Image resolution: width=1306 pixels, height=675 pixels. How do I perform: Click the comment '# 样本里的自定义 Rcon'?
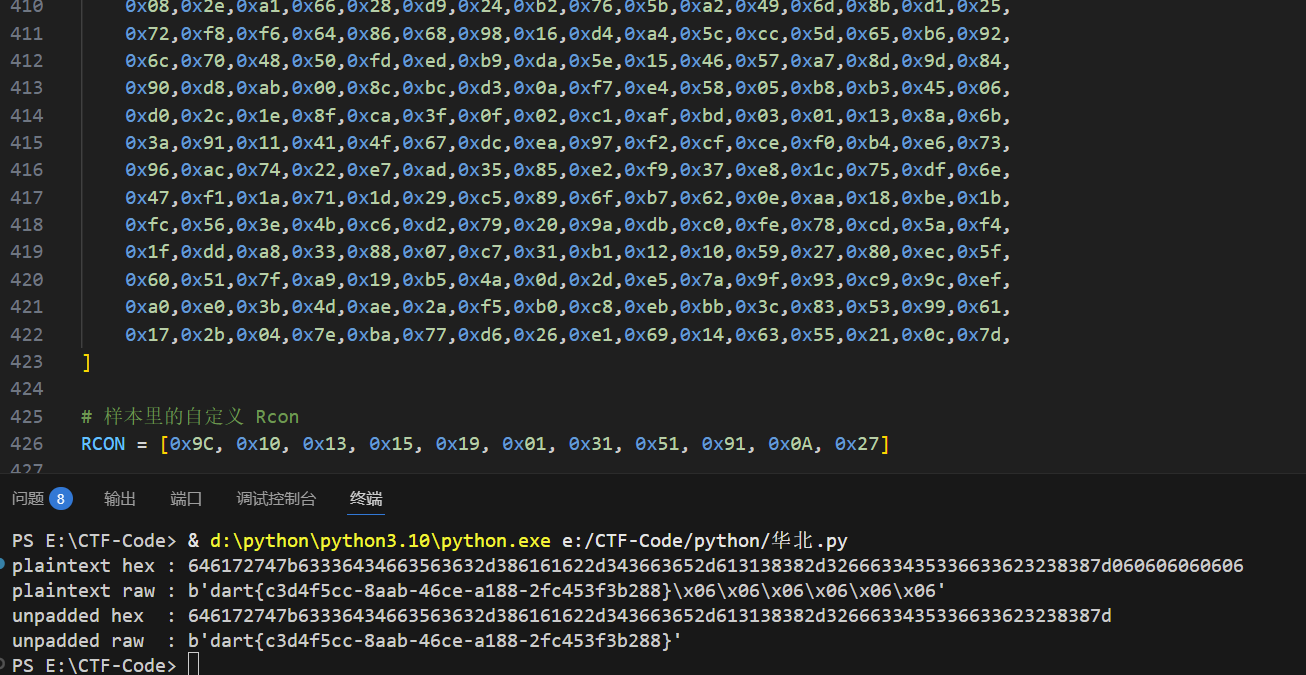190,416
